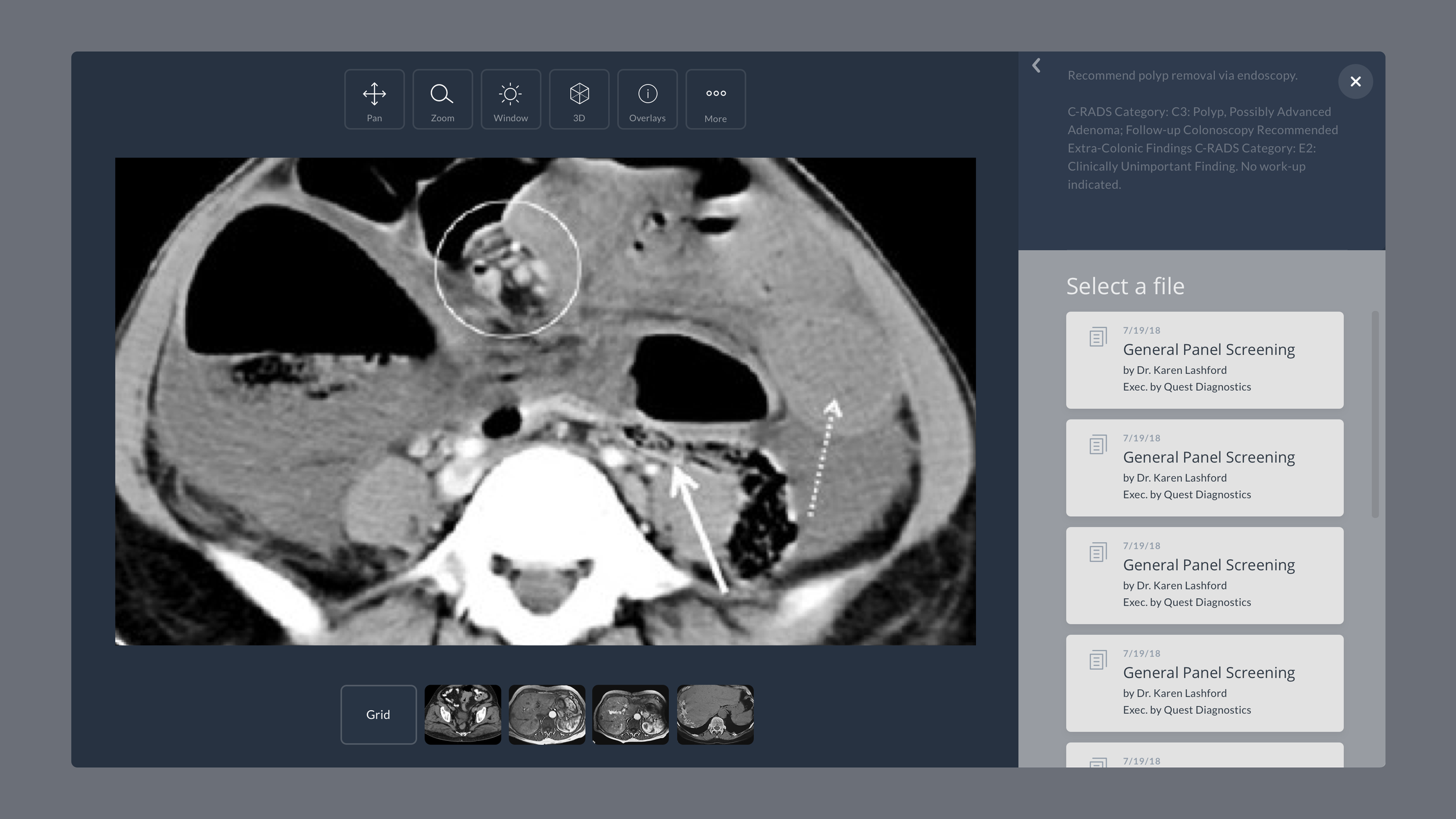Open the More options menu
The image size is (1456, 819).
(715, 100)
